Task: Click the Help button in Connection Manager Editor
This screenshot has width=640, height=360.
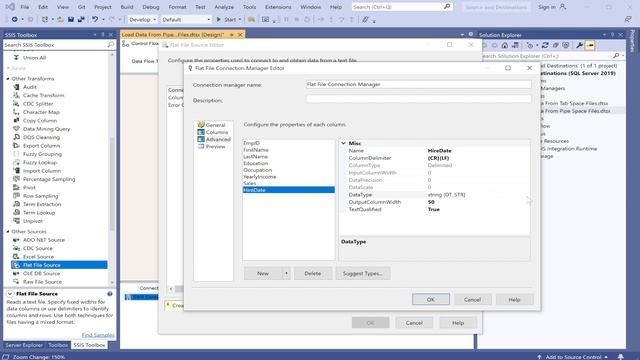Action: pos(514,299)
